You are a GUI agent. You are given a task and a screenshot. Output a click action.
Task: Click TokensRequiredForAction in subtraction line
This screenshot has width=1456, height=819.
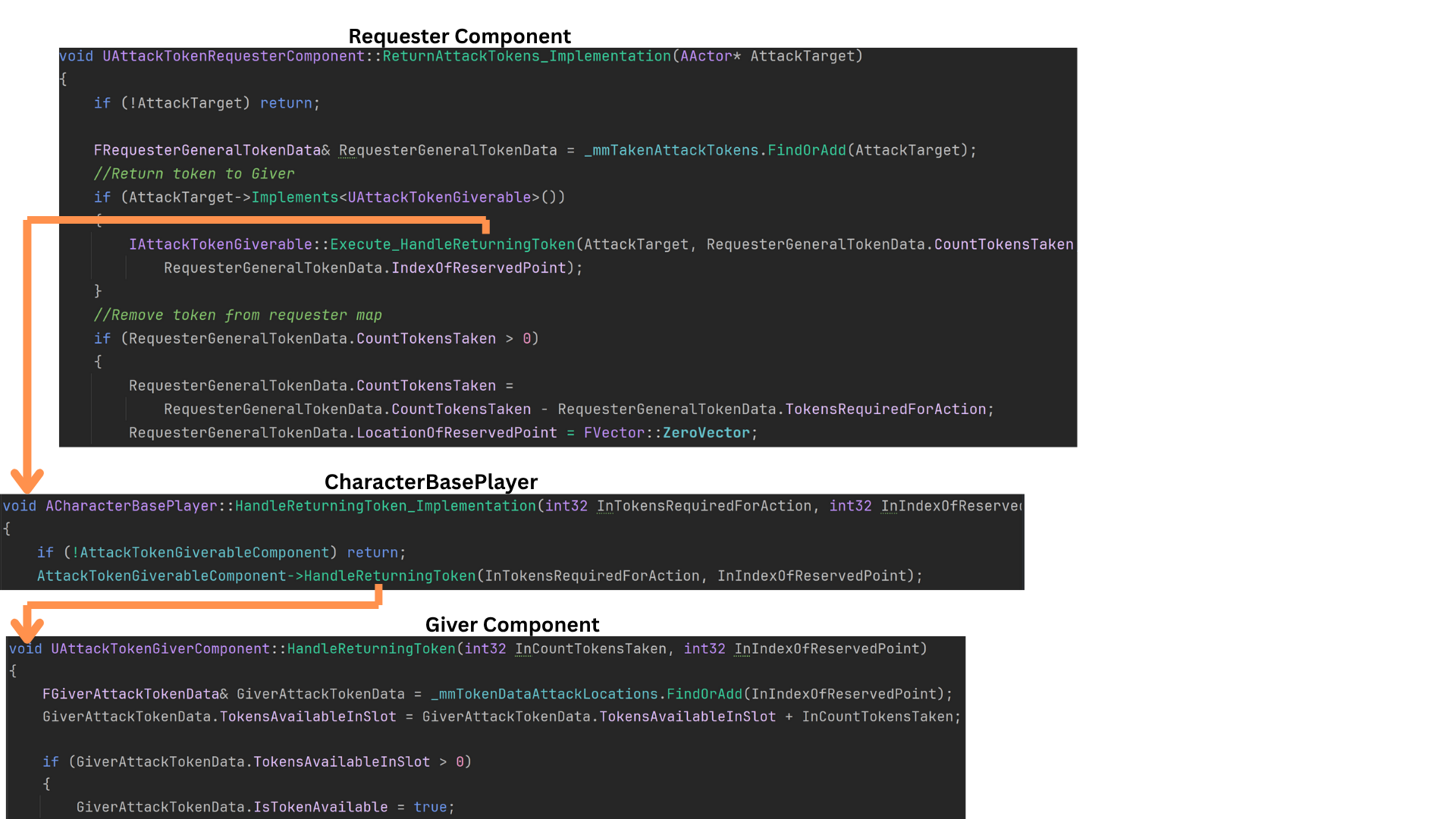(x=885, y=409)
